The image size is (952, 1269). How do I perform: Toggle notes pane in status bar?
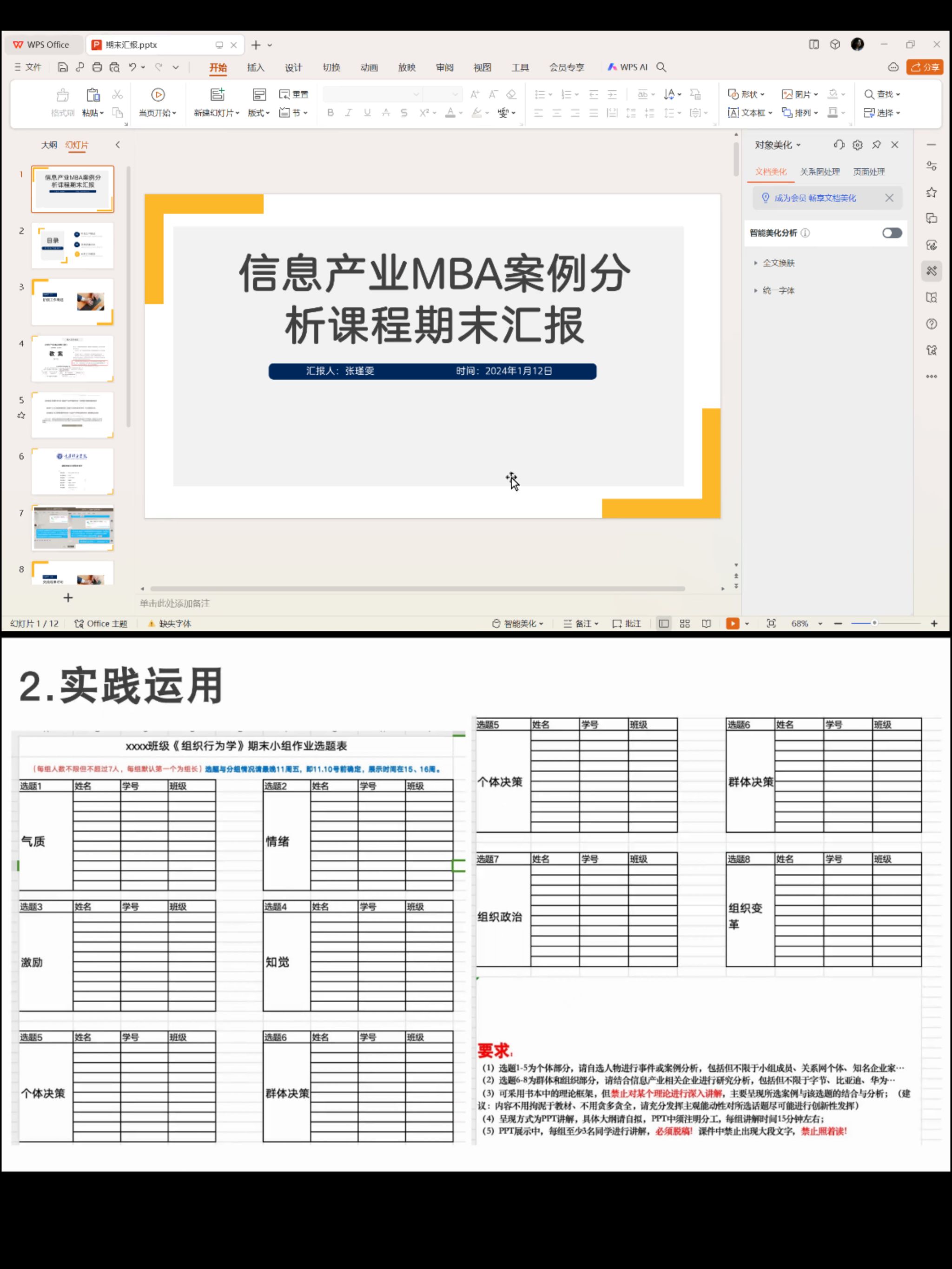pos(581,624)
